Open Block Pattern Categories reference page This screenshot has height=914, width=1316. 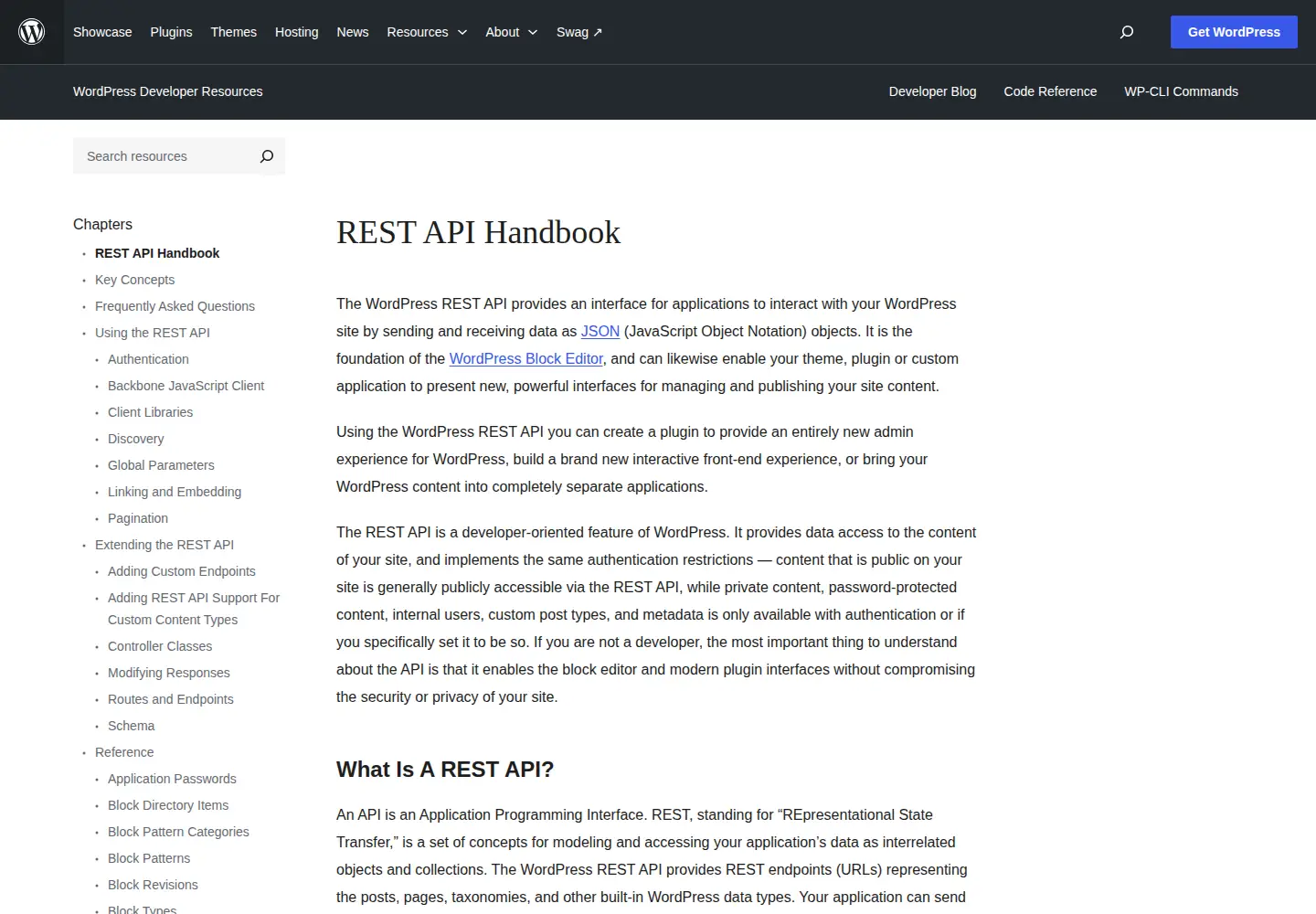tap(178, 832)
